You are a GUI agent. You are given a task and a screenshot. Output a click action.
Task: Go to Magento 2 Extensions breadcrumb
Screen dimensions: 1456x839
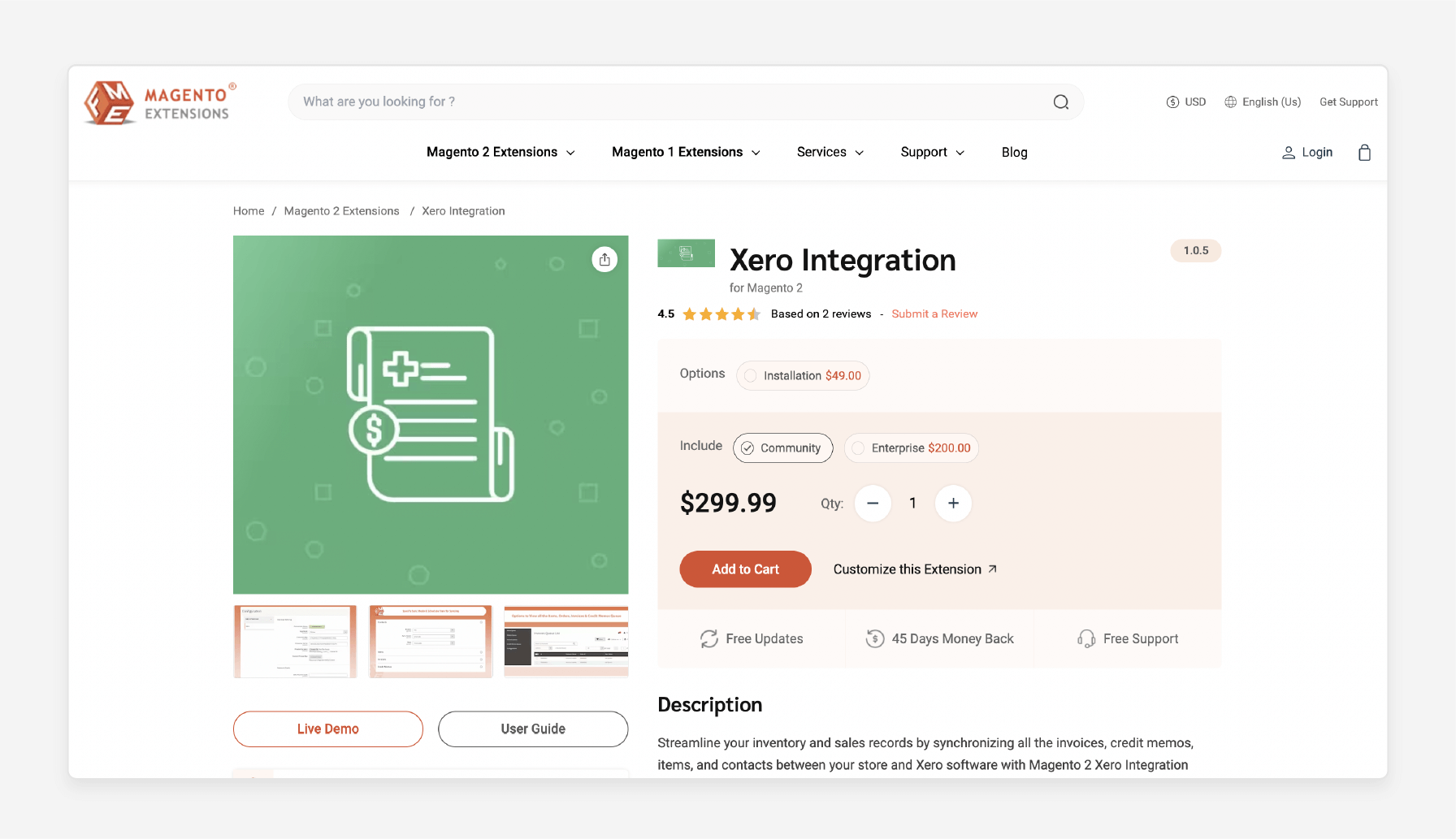[342, 211]
